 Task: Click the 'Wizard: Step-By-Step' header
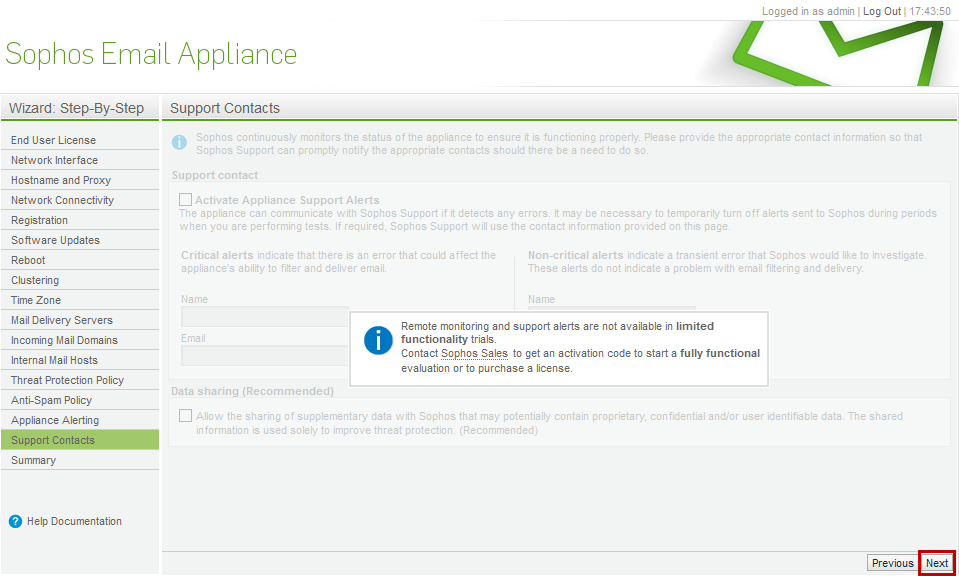click(x=76, y=108)
